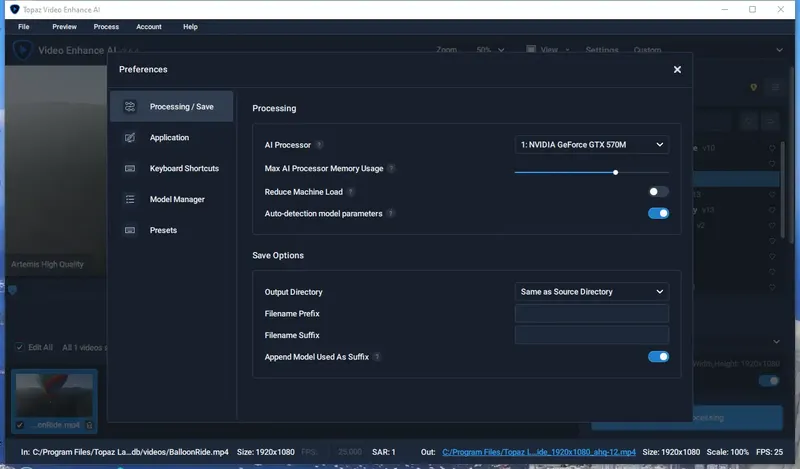The height and width of the screenshot is (469, 800).
Task: Show help for Append Model Used As Suffix
Action: click(377, 357)
